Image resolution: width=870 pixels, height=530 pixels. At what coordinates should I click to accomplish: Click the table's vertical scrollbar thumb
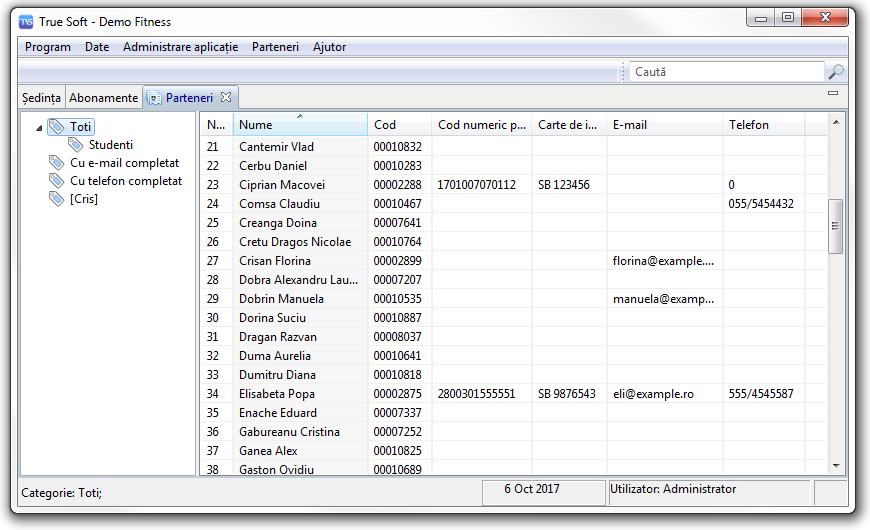pyautogui.click(x=835, y=225)
